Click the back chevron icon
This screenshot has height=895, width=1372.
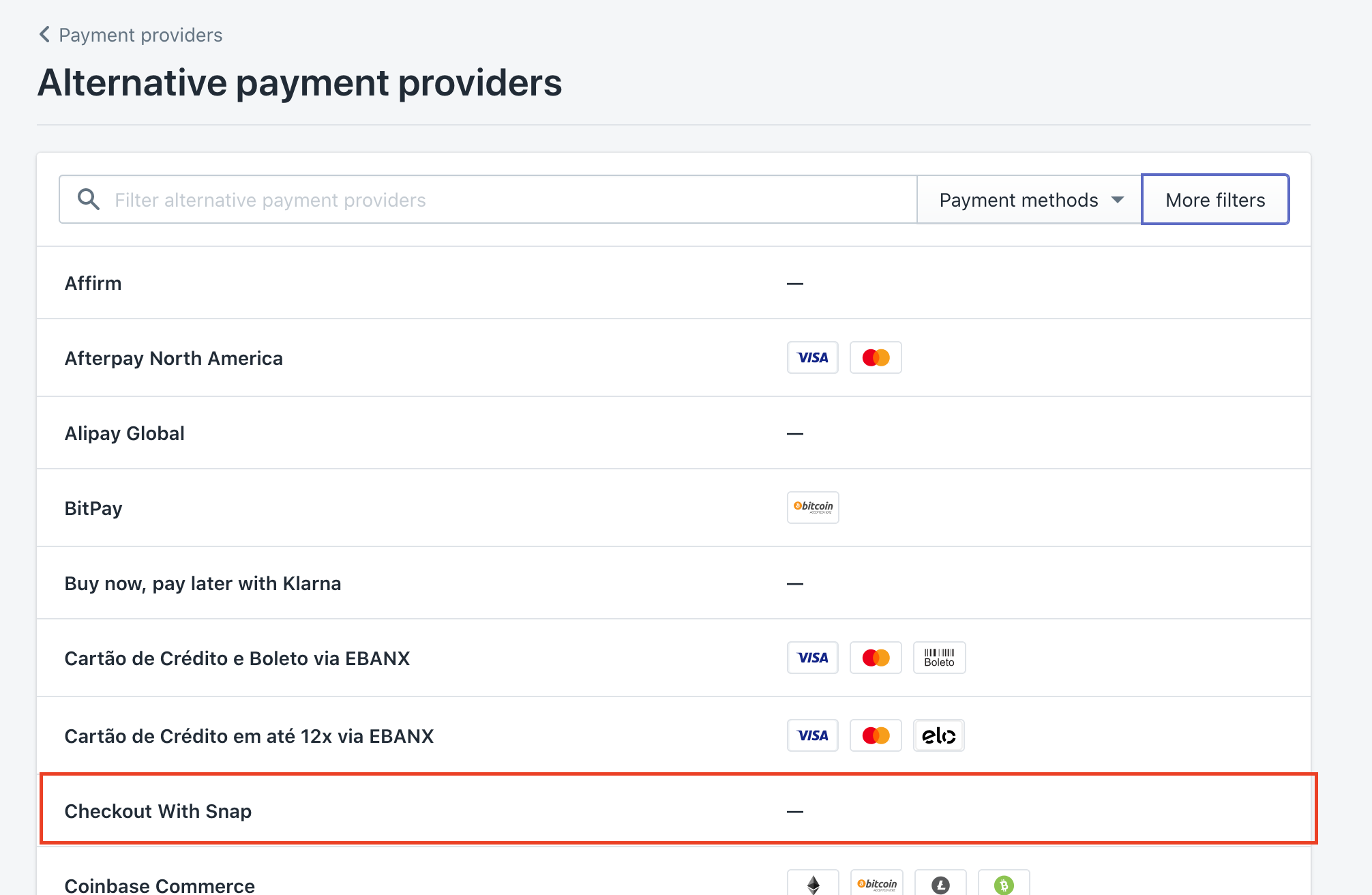coord(44,34)
